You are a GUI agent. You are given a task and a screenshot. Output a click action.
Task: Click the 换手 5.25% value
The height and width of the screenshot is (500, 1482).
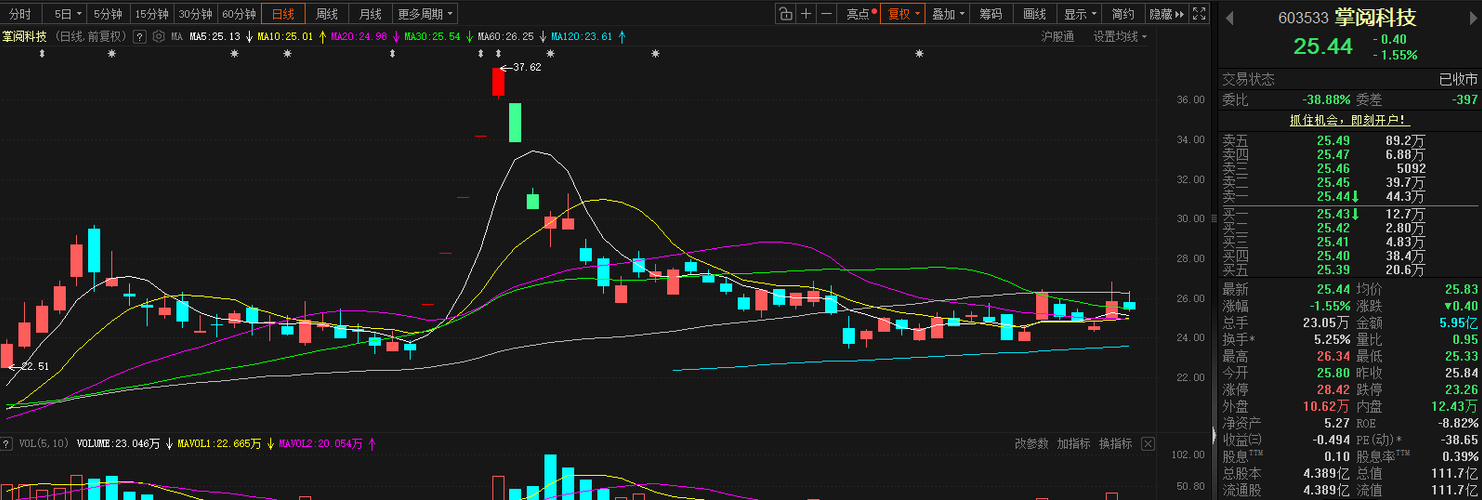coord(1333,340)
